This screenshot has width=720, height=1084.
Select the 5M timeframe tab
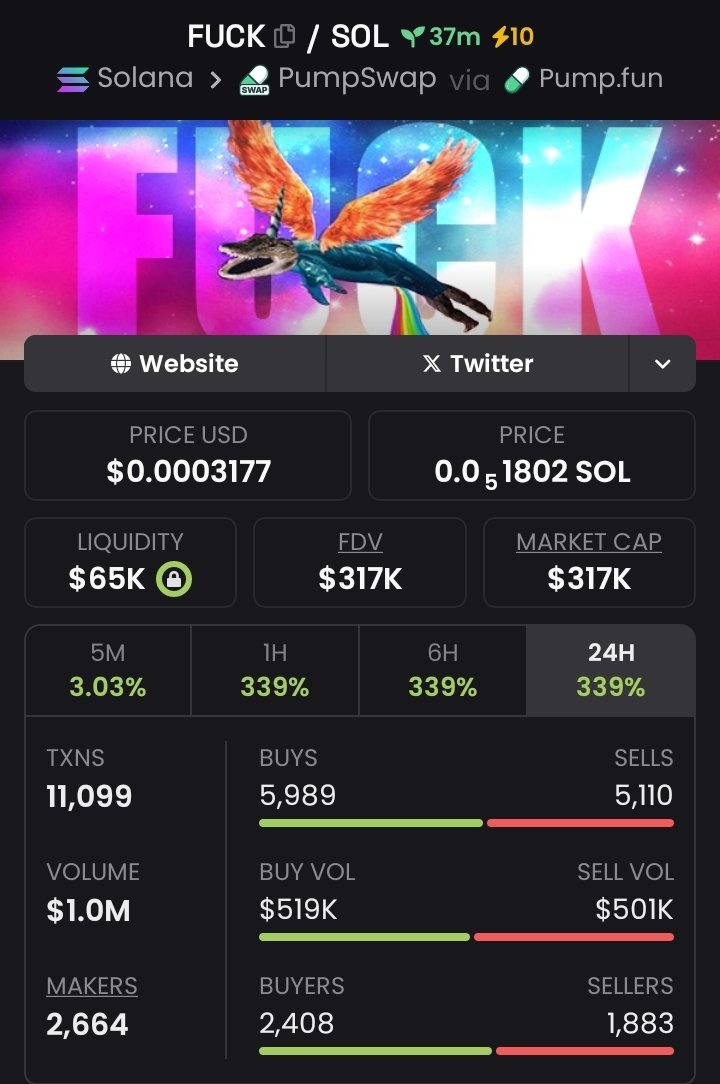(108, 670)
